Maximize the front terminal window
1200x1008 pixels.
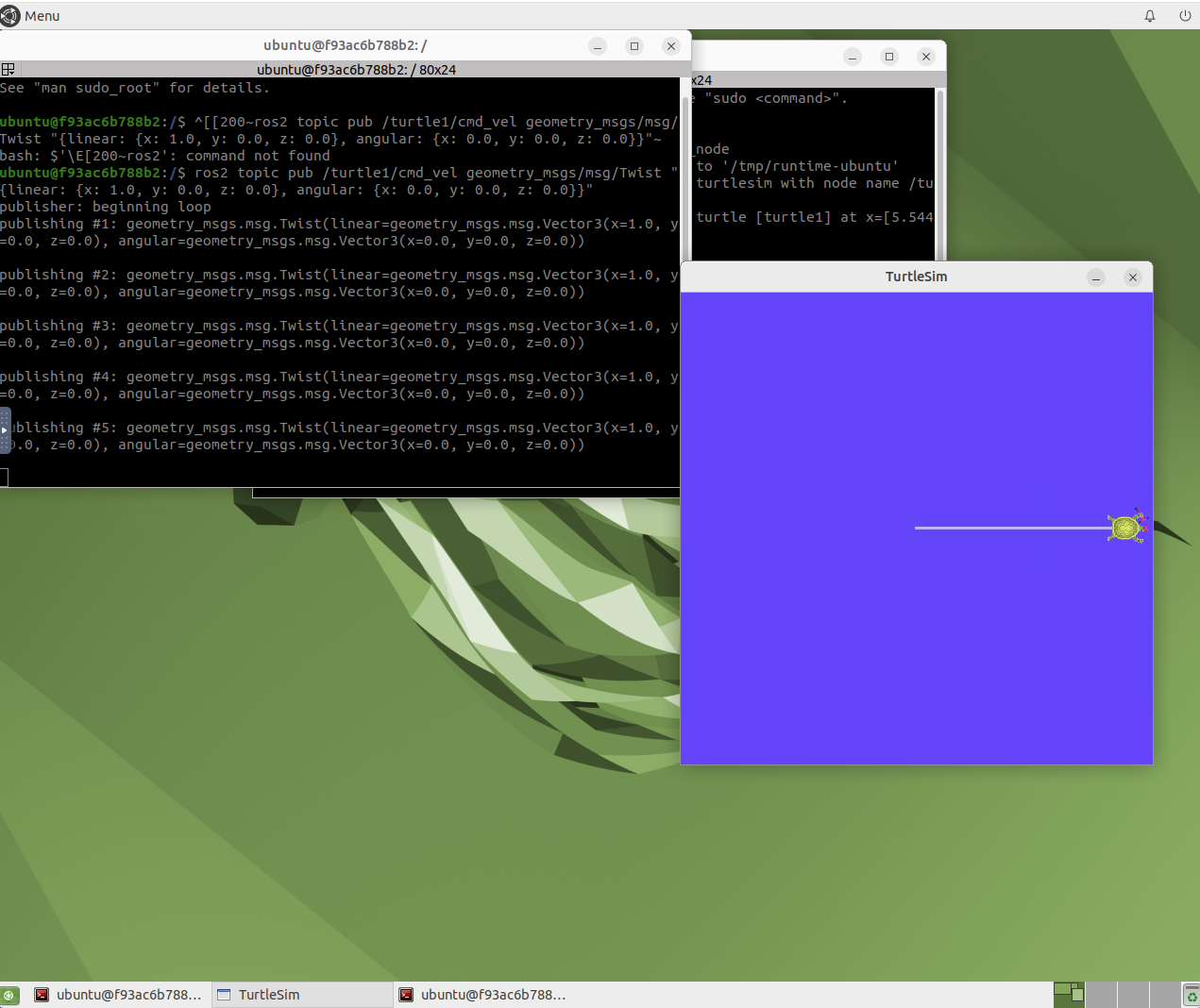pyautogui.click(x=634, y=45)
